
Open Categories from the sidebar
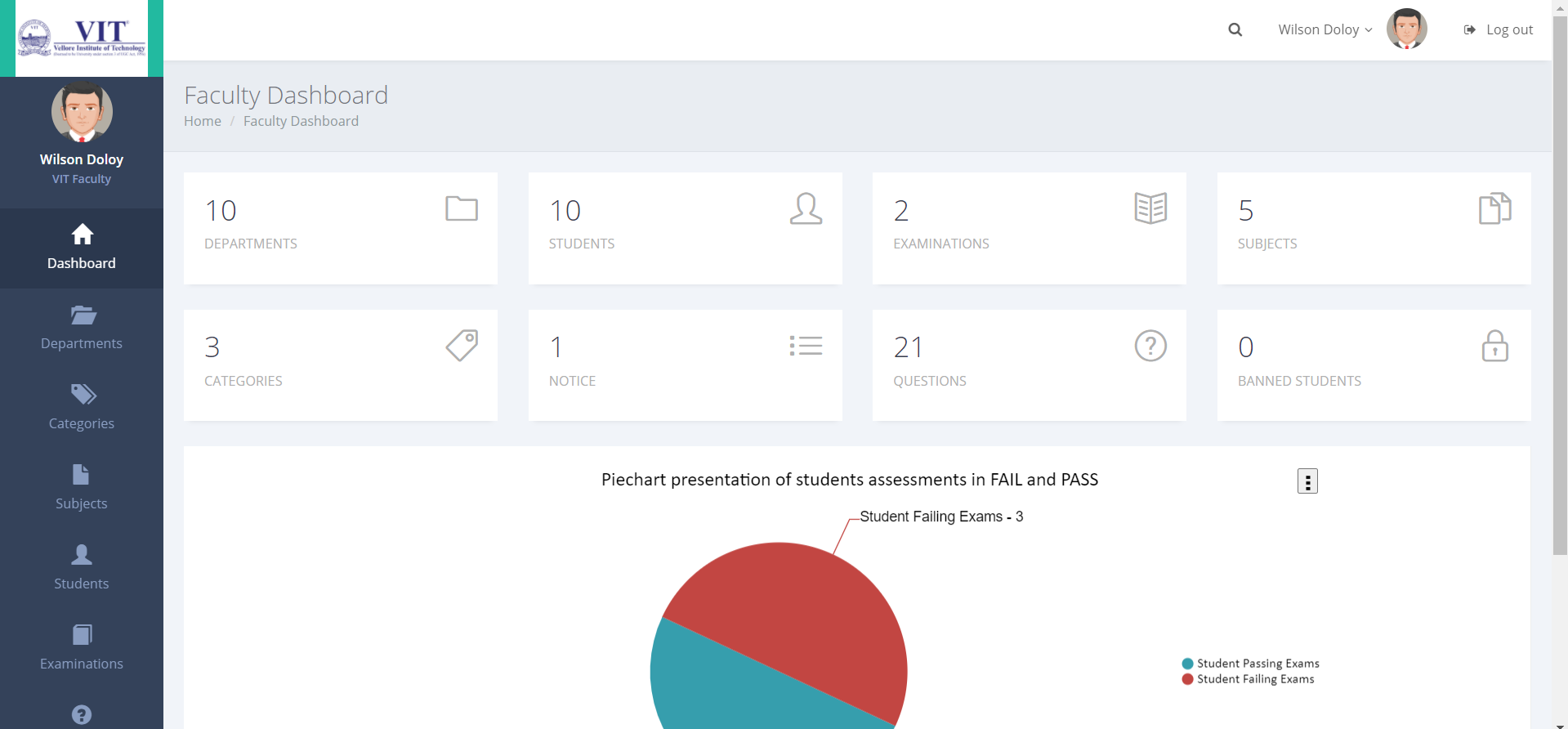(x=82, y=408)
